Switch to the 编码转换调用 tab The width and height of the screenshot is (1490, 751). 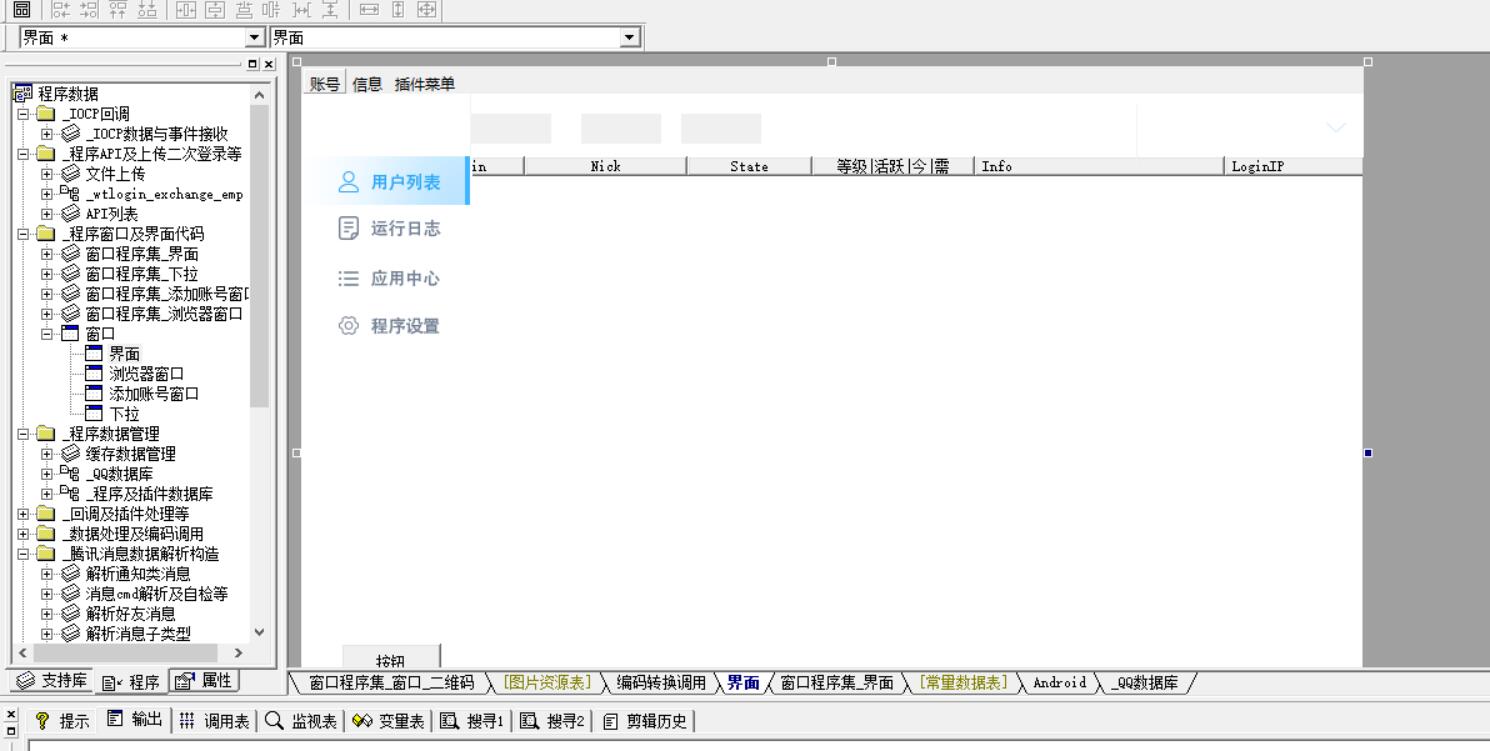[660, 683]
